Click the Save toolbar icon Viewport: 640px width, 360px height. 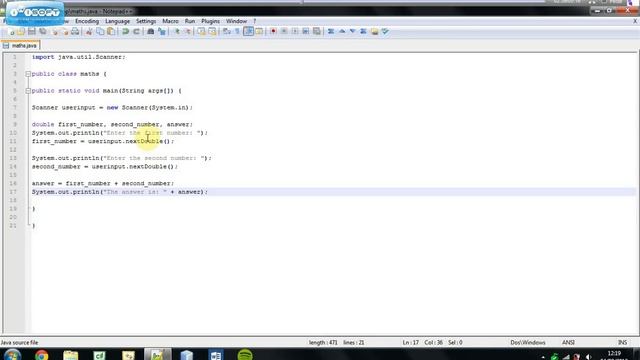(31, 31)
